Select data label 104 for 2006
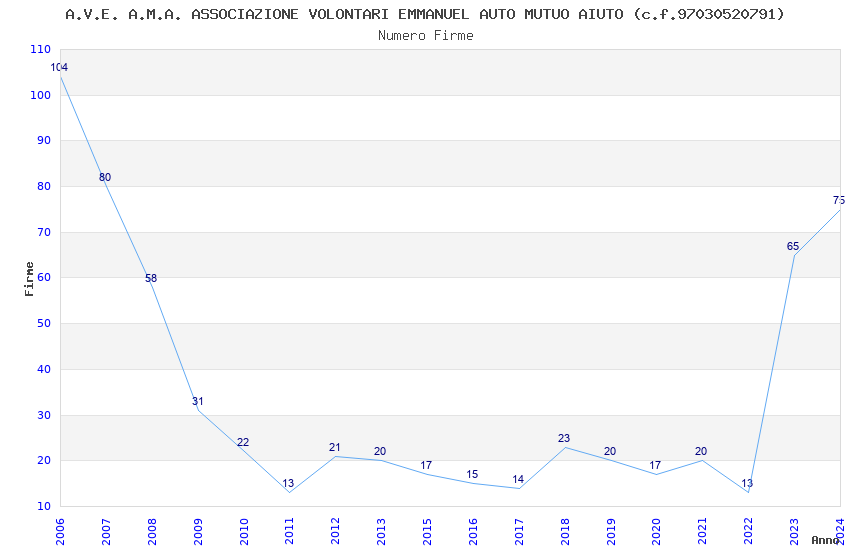Screen dimensions: 850x550 click(59, 68)
